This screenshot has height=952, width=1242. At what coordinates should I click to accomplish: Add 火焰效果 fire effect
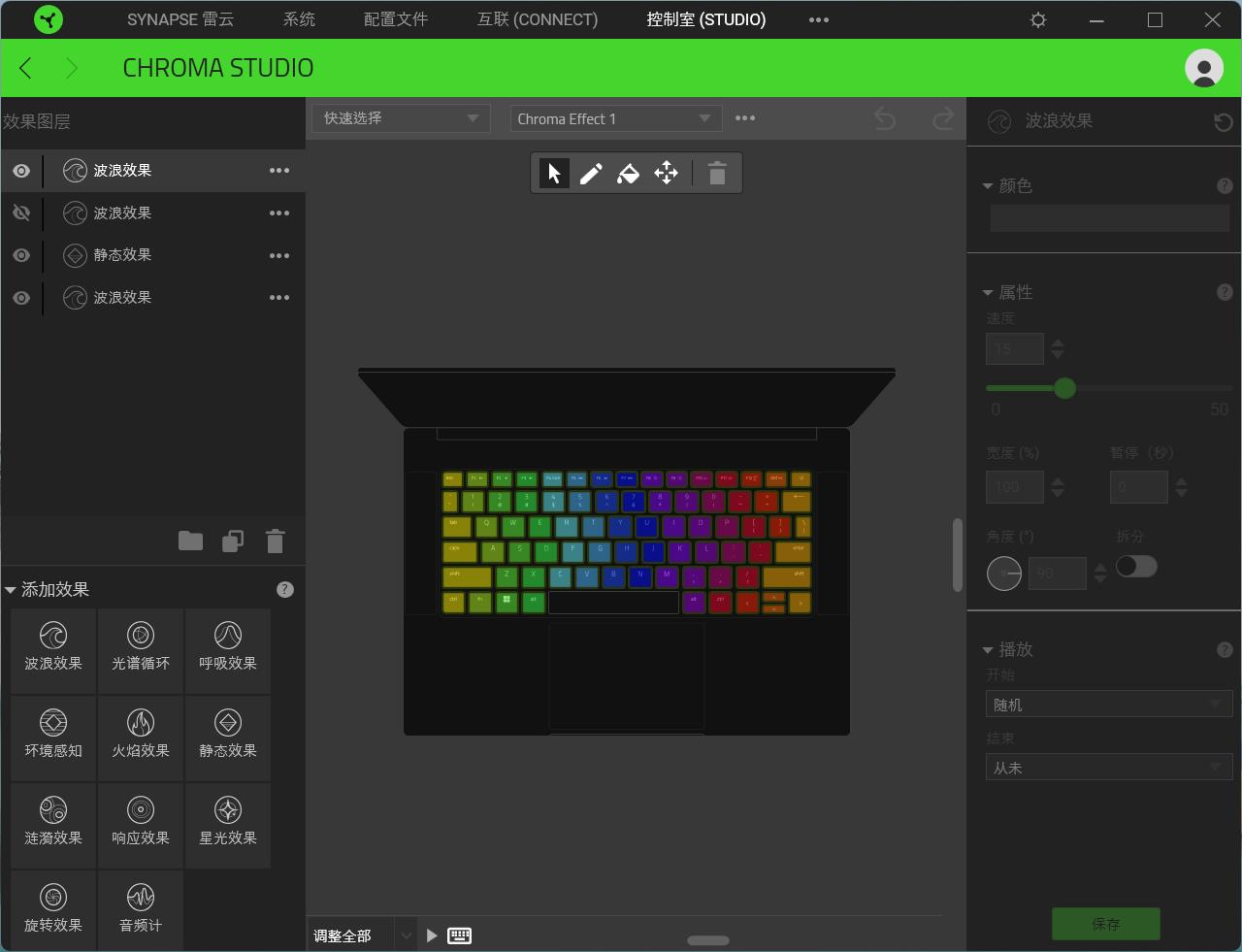141,739
